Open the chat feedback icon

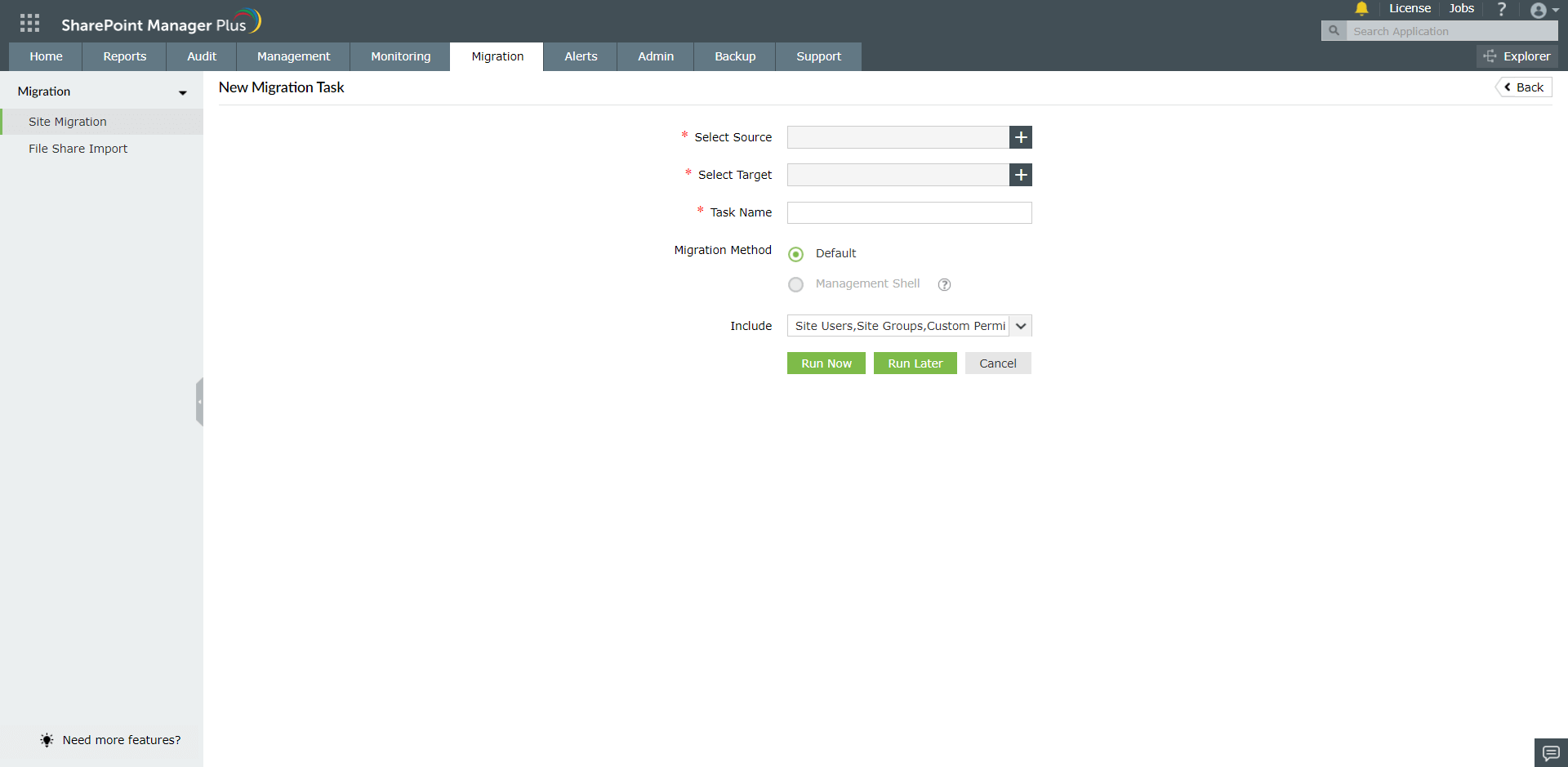[1551, 752]
